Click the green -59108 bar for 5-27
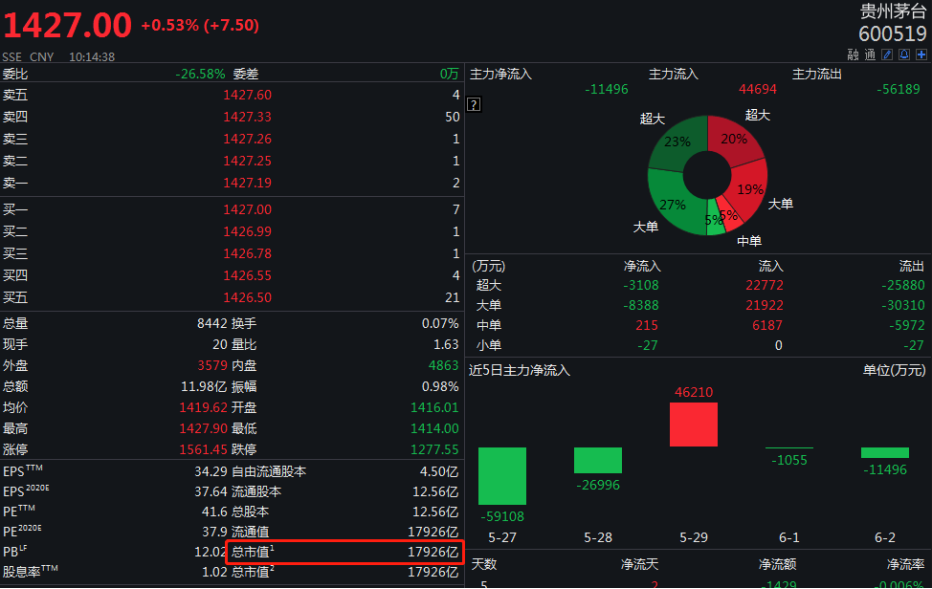Image resolution: width=932 pixels, height=589 pixels. (x=502, y=476)
